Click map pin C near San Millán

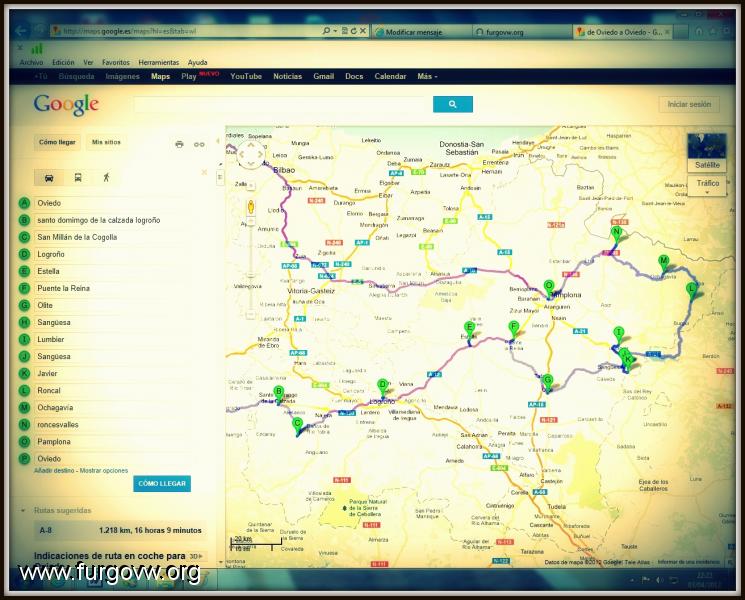(297, 426)
